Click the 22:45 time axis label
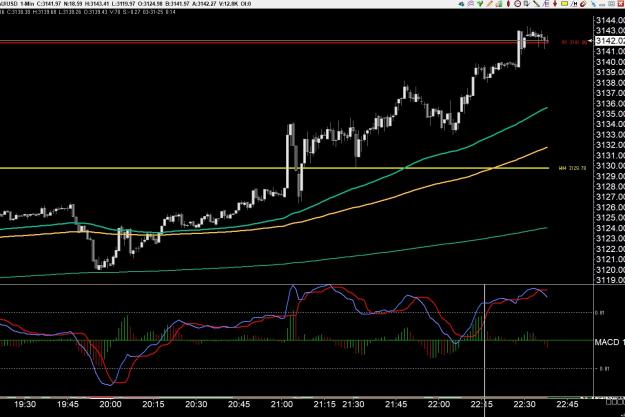 click(567, 404)
